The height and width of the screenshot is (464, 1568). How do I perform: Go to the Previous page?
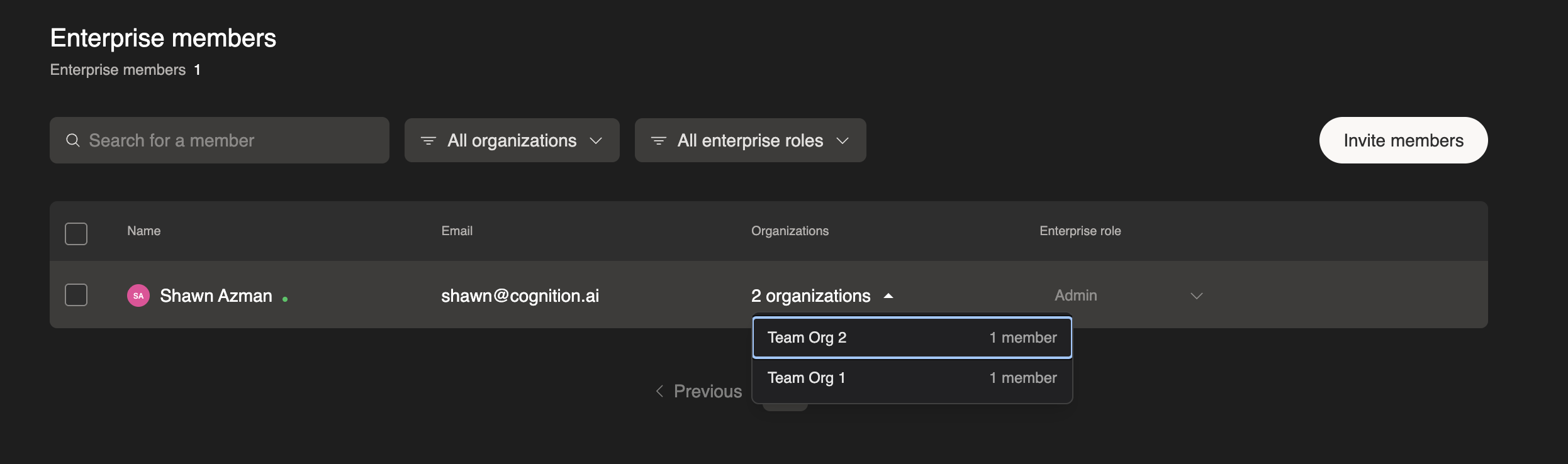(707, 391)
